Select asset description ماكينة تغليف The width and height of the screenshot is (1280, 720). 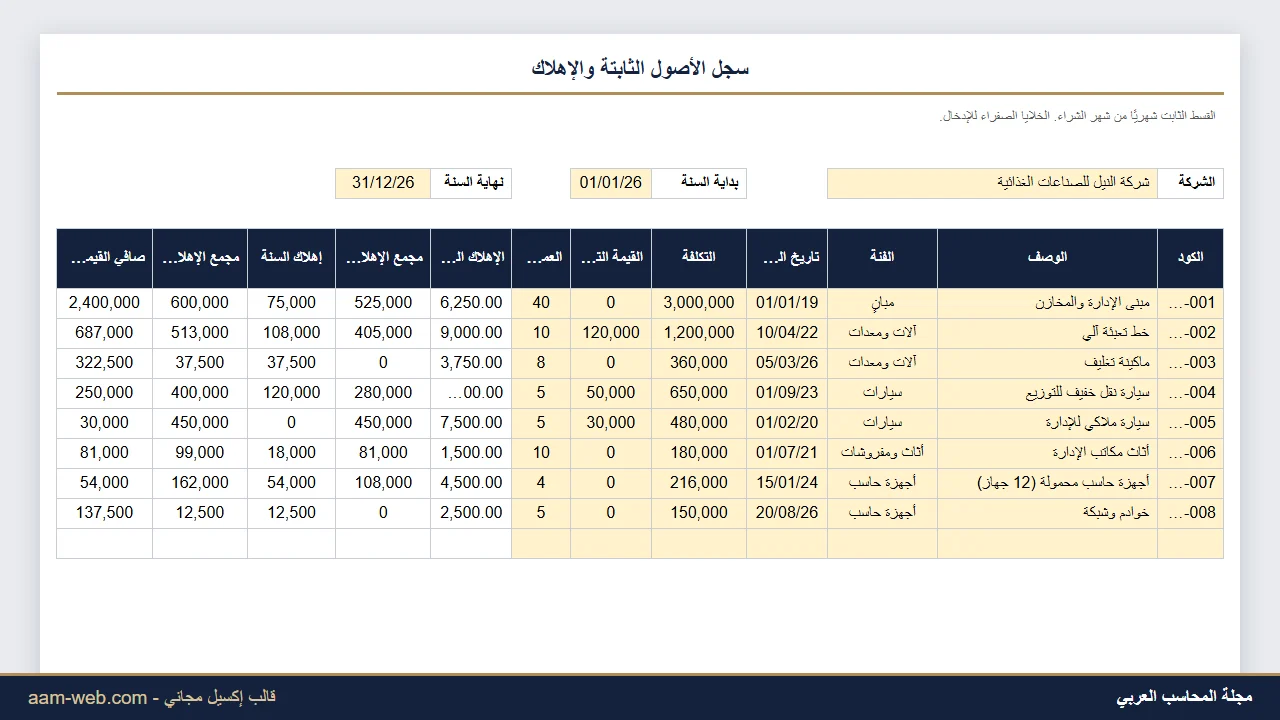pos(1047,363)
